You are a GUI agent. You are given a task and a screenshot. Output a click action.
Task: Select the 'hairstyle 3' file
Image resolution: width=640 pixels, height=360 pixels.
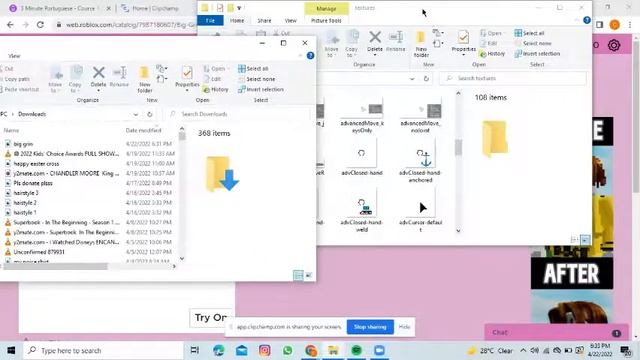pos(26,193)
